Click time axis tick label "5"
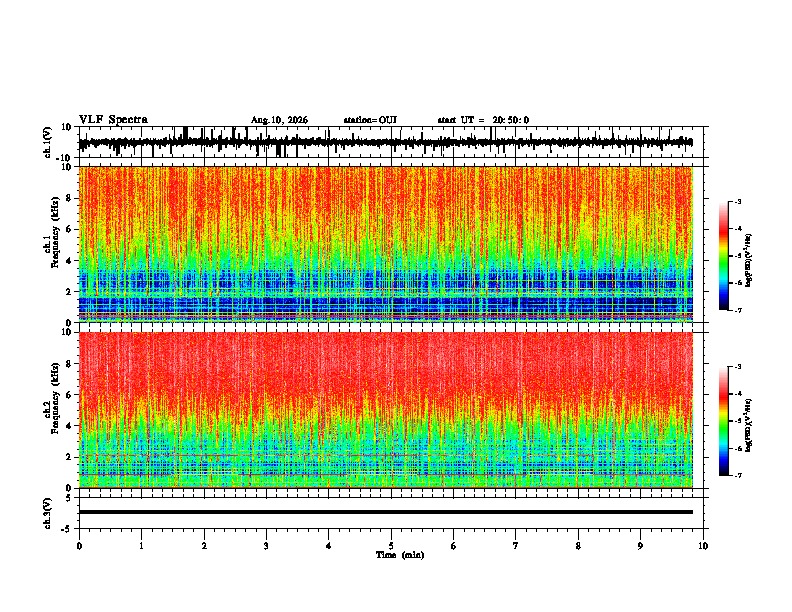The height and width of the screenshot is (612, 792). [391, 546]
